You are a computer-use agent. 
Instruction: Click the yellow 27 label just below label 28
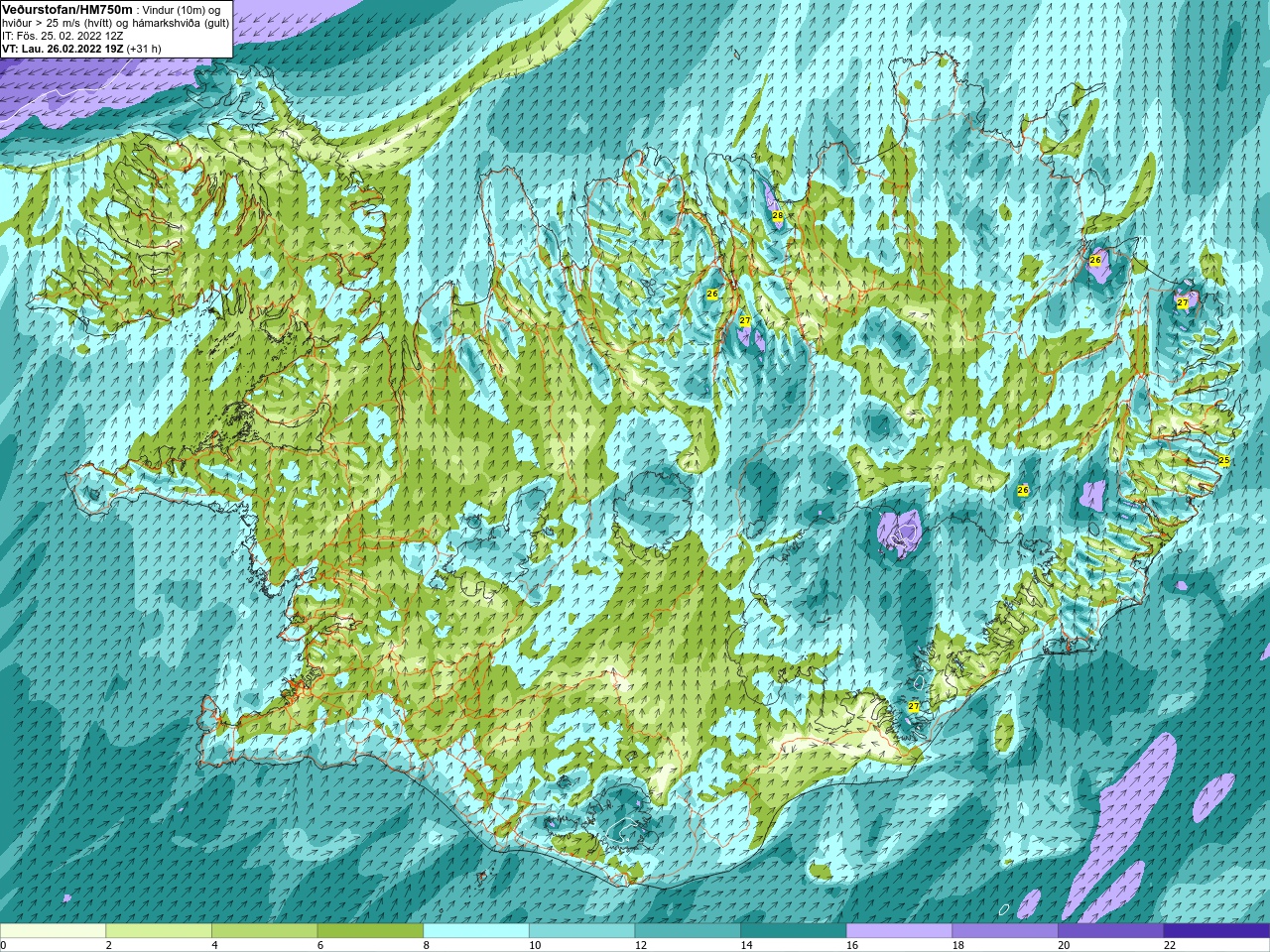[x=745, y=320]
